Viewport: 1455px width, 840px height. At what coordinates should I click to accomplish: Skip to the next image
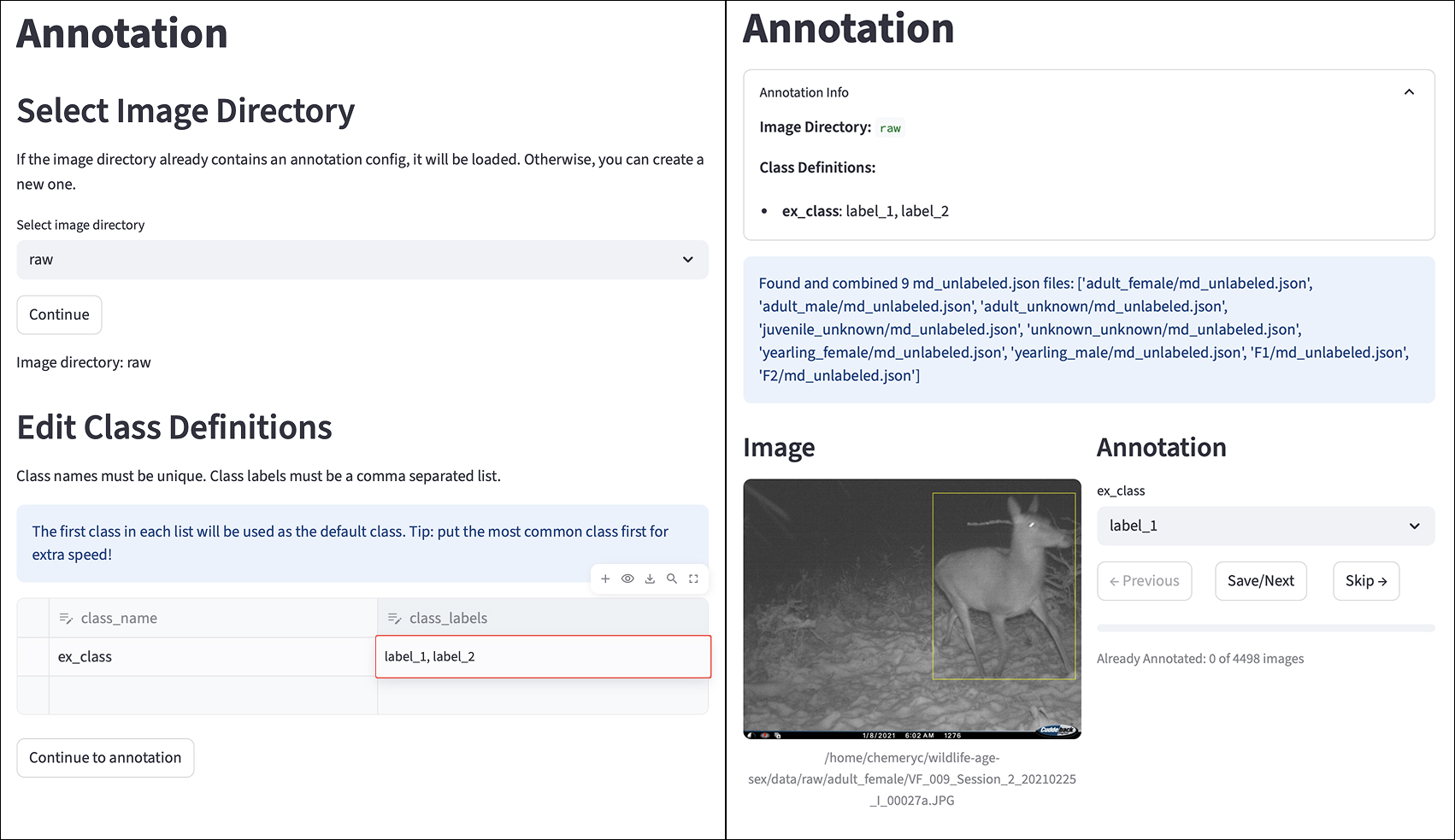coord(1365,581)
